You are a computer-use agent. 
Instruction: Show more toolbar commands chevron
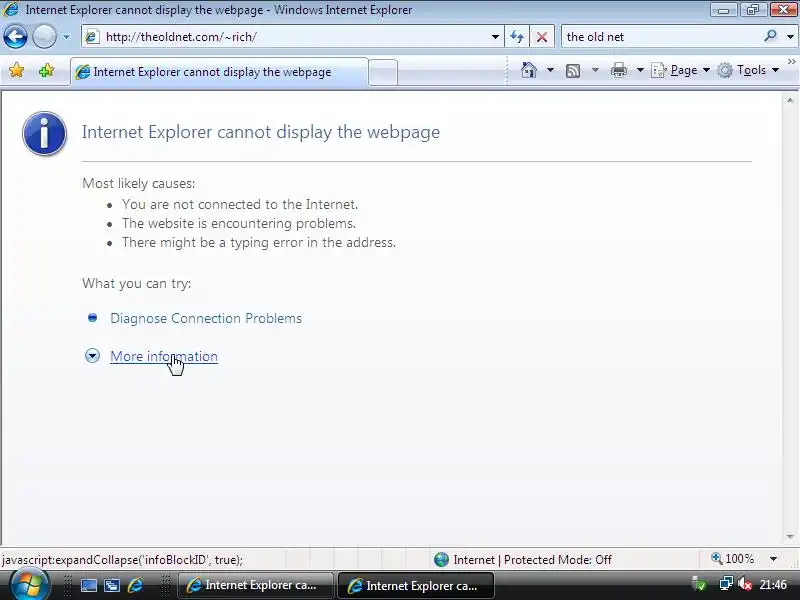pyautogui.click(x=792, y=61)
